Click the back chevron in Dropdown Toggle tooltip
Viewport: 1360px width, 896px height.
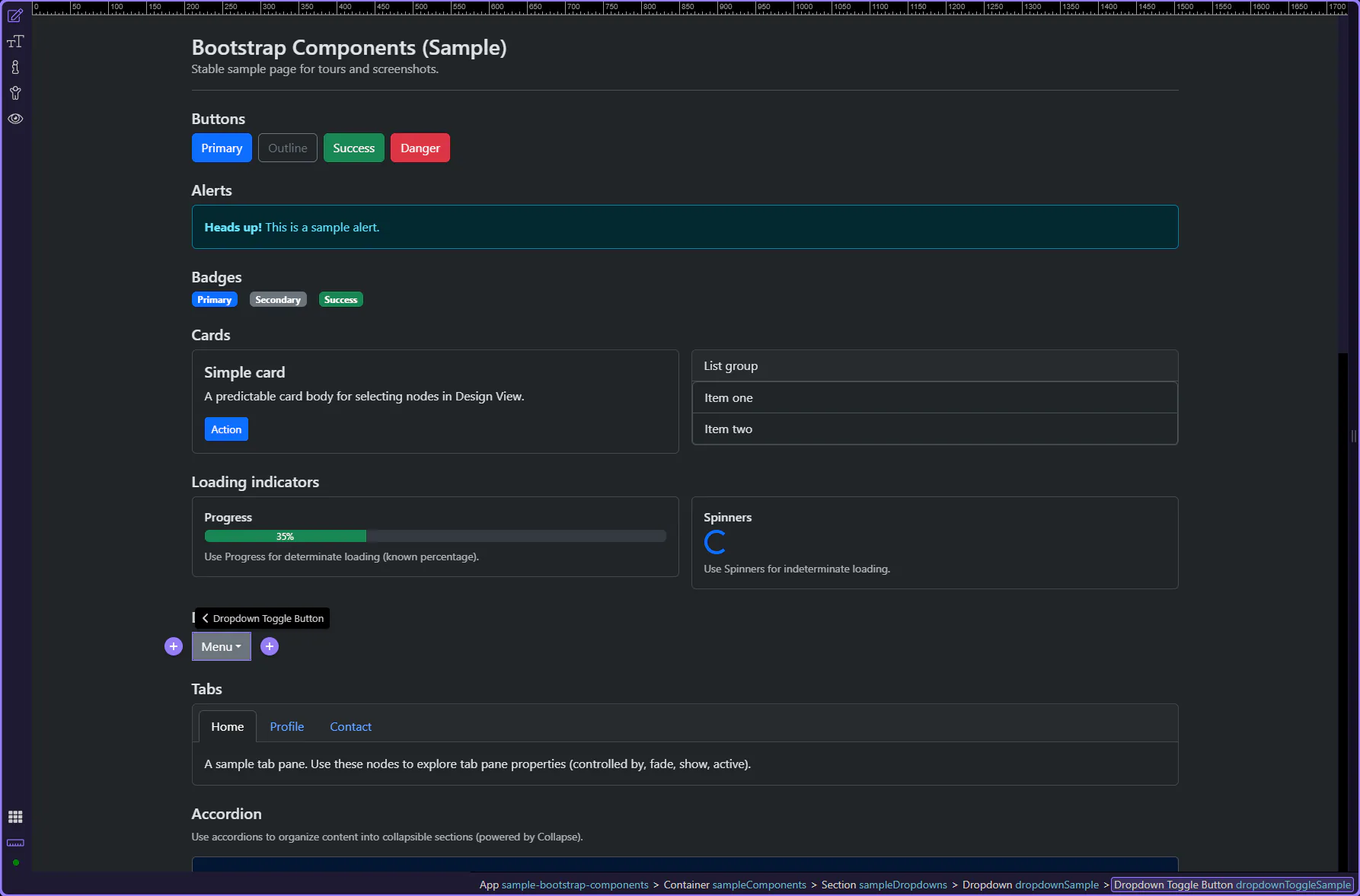[205, 618]
